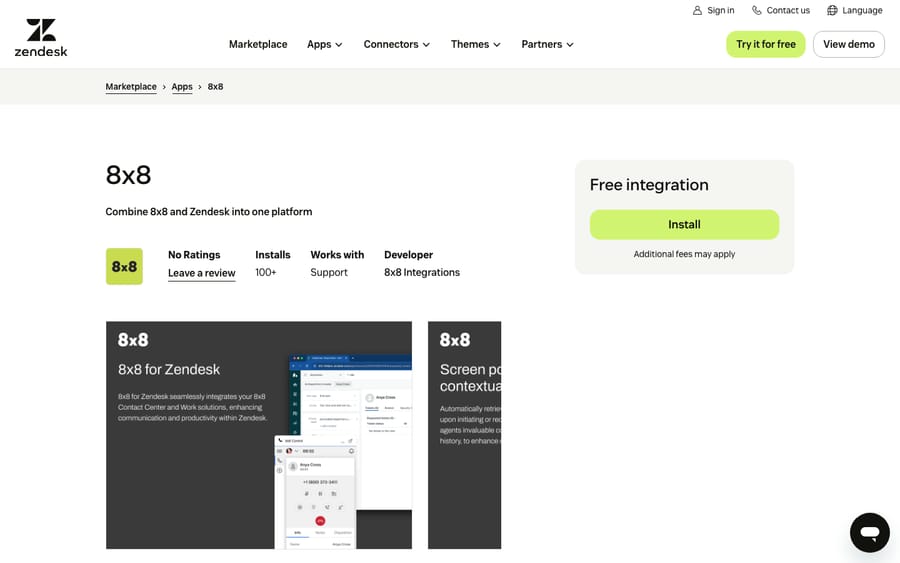Expand the Partners dropdown chevron
This screenshot has width=900, height=563.
570,45
